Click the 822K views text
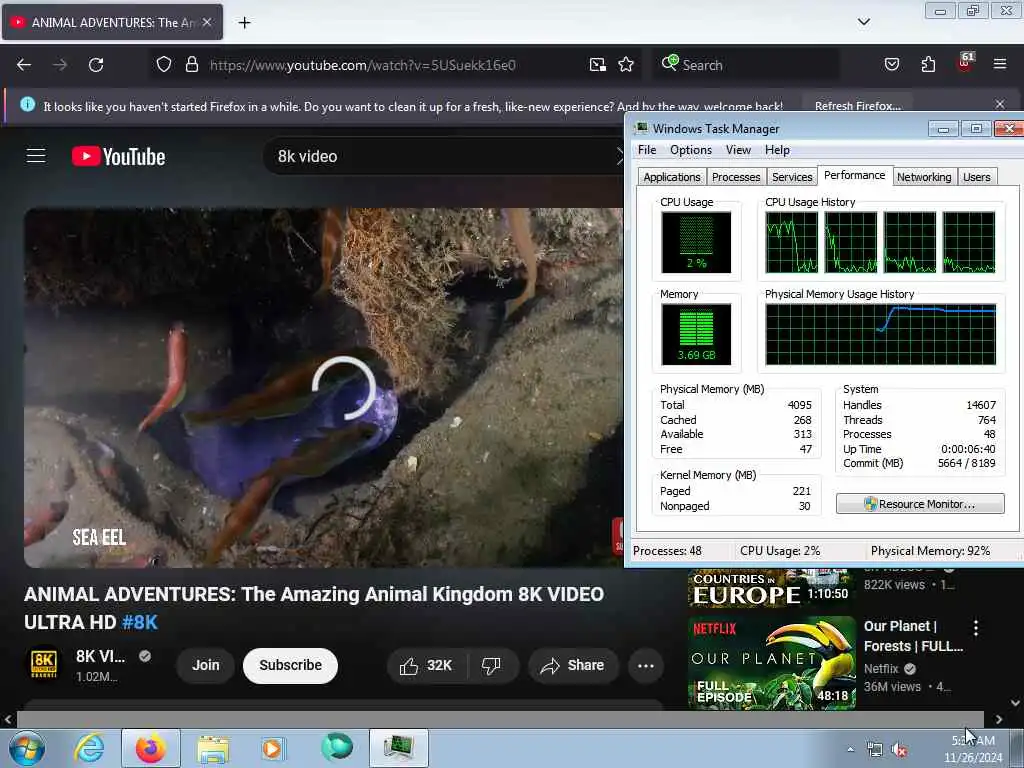 pos(894,584)
